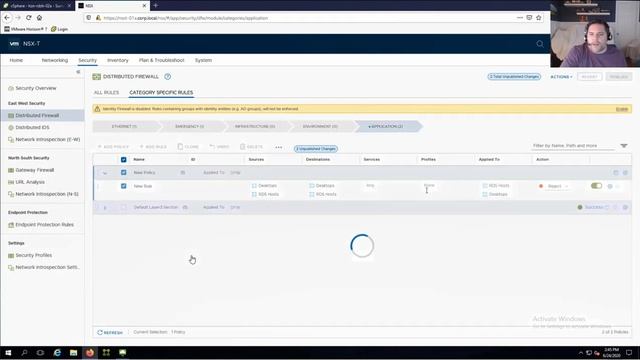Open the more actions ellipsis in rules toolbar
This screenshot has height=360, width=640.
click(x=278, y=147)
